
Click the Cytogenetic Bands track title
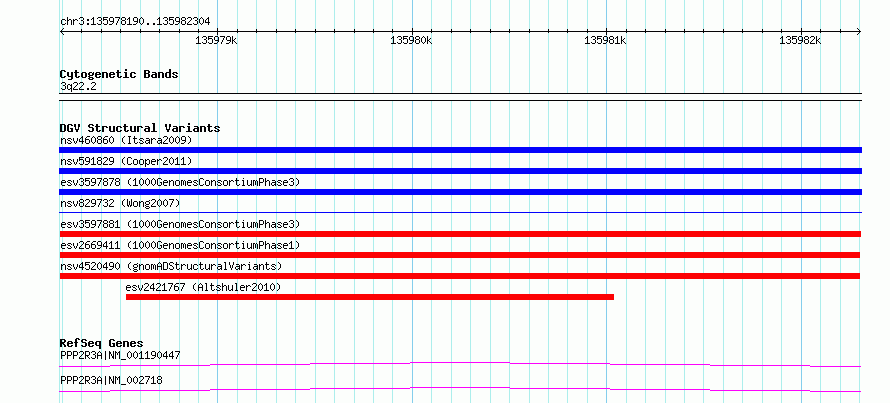tap(119, 74)
